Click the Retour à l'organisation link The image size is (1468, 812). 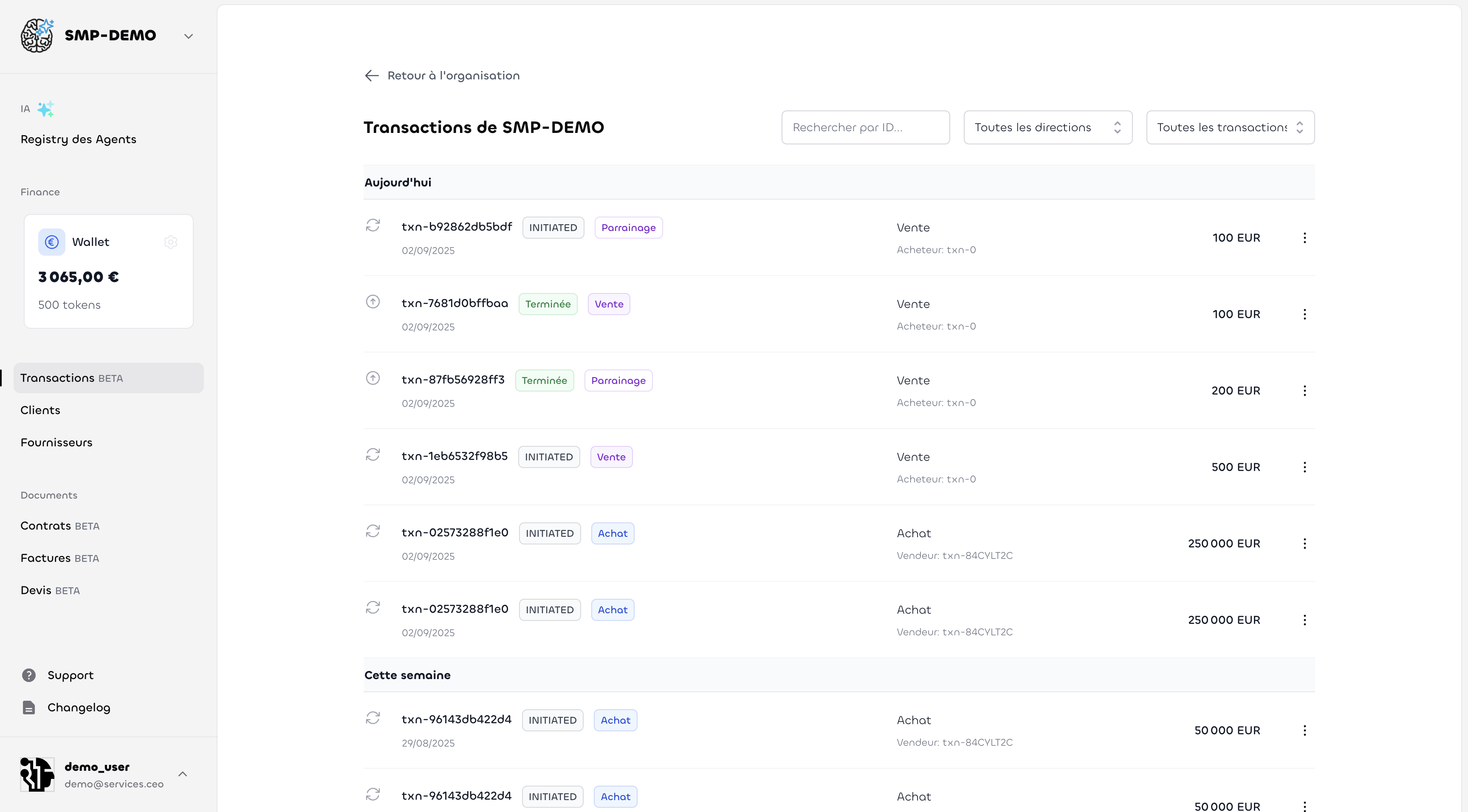point(454,75)
